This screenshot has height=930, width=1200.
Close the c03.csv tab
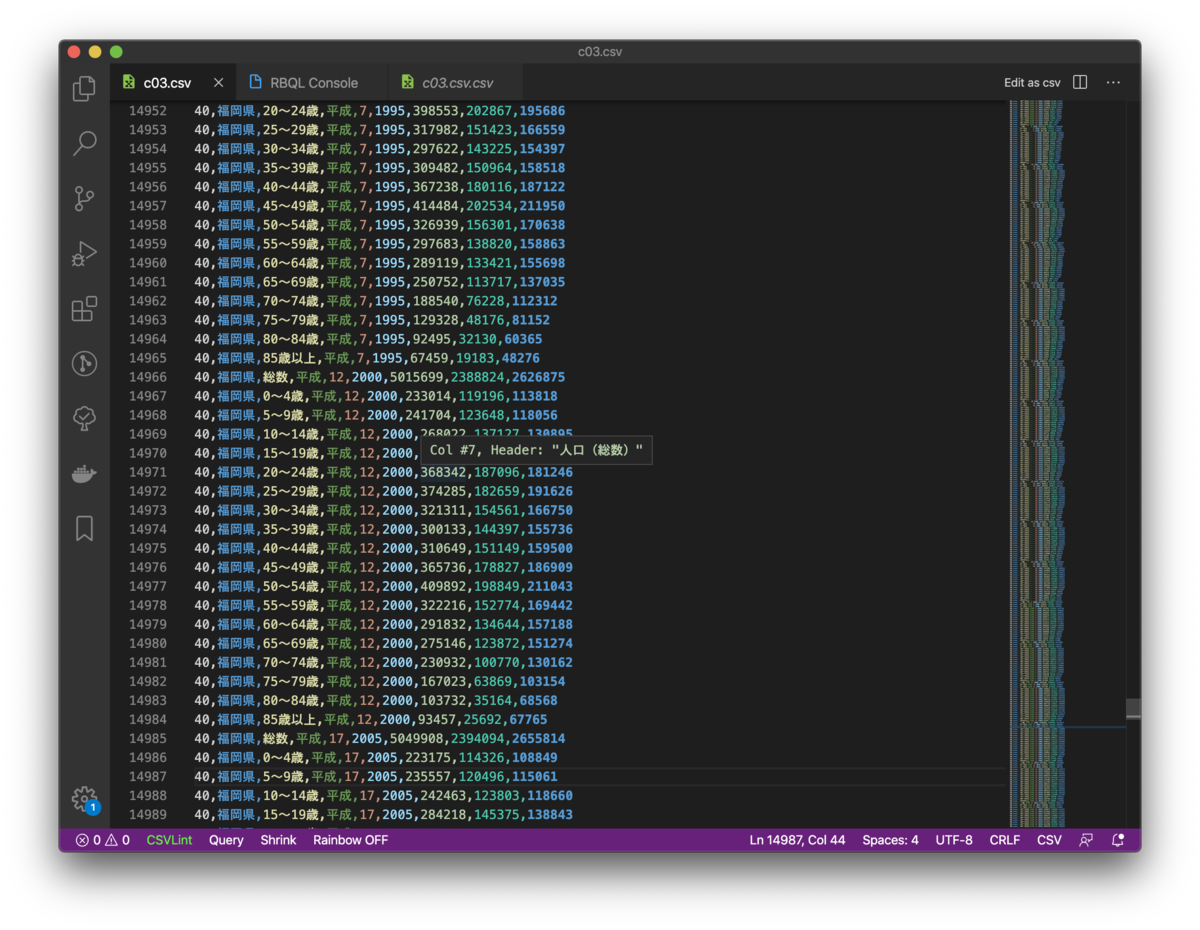pos(218,83)
